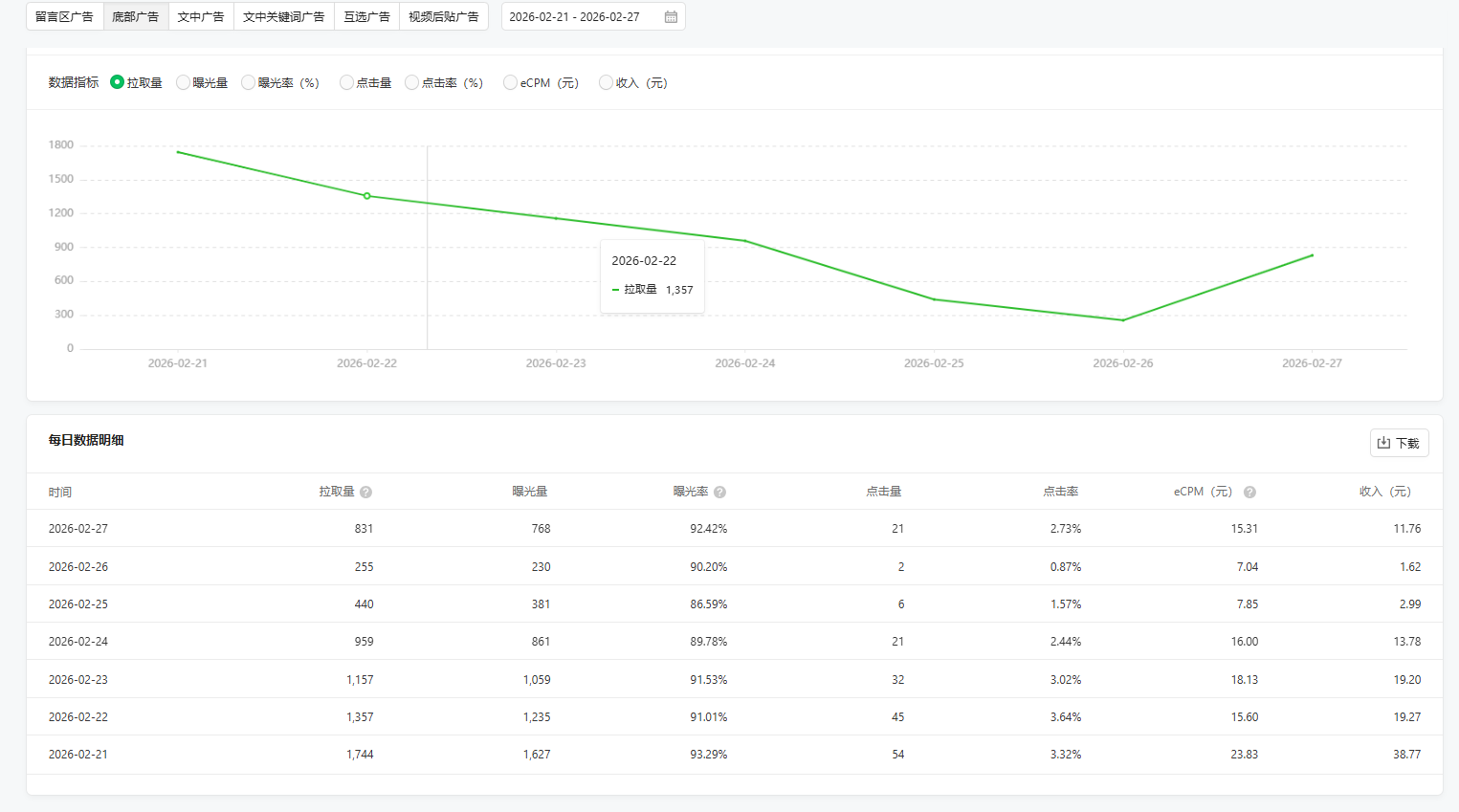The height and width of the screenshot is (812, 1459).
Task: Click the 2026-02-22 data point on chart
Action: pos(366,196)
